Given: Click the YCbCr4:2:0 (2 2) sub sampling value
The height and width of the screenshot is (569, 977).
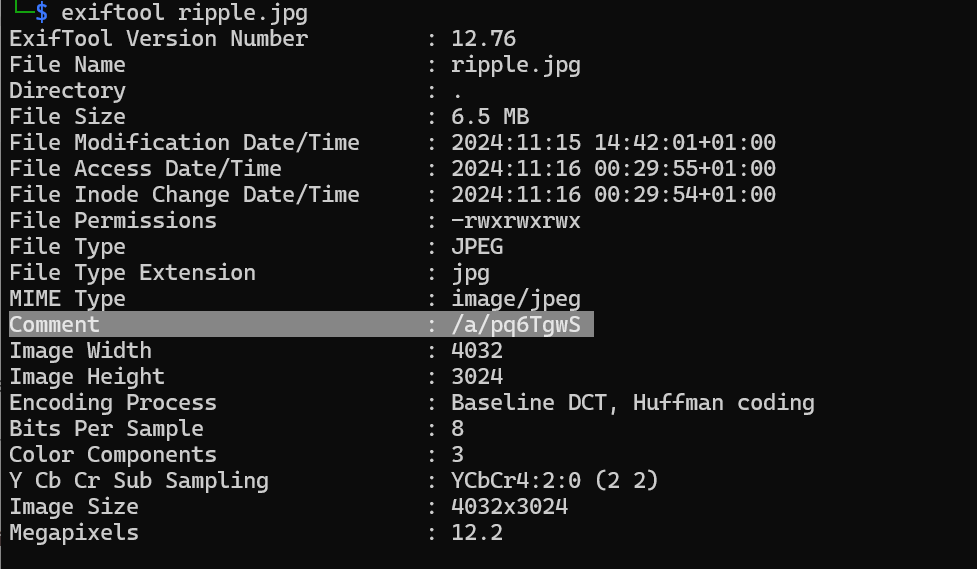Looking at the screenshot, I should pyautogui.click(x=555, y=481).
